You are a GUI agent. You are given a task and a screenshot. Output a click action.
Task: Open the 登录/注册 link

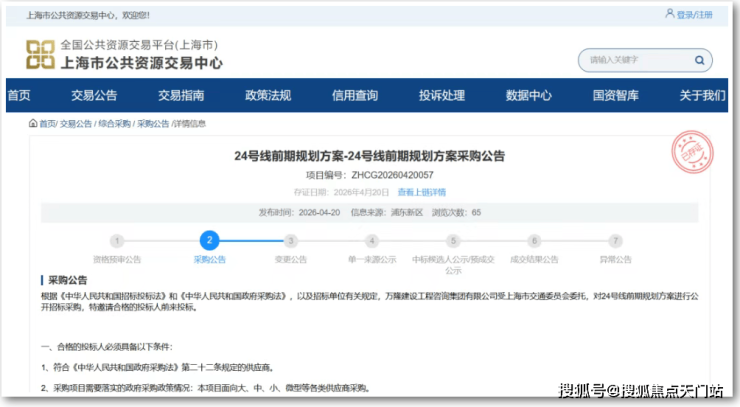pyautogui.click(x=694, y=15)
